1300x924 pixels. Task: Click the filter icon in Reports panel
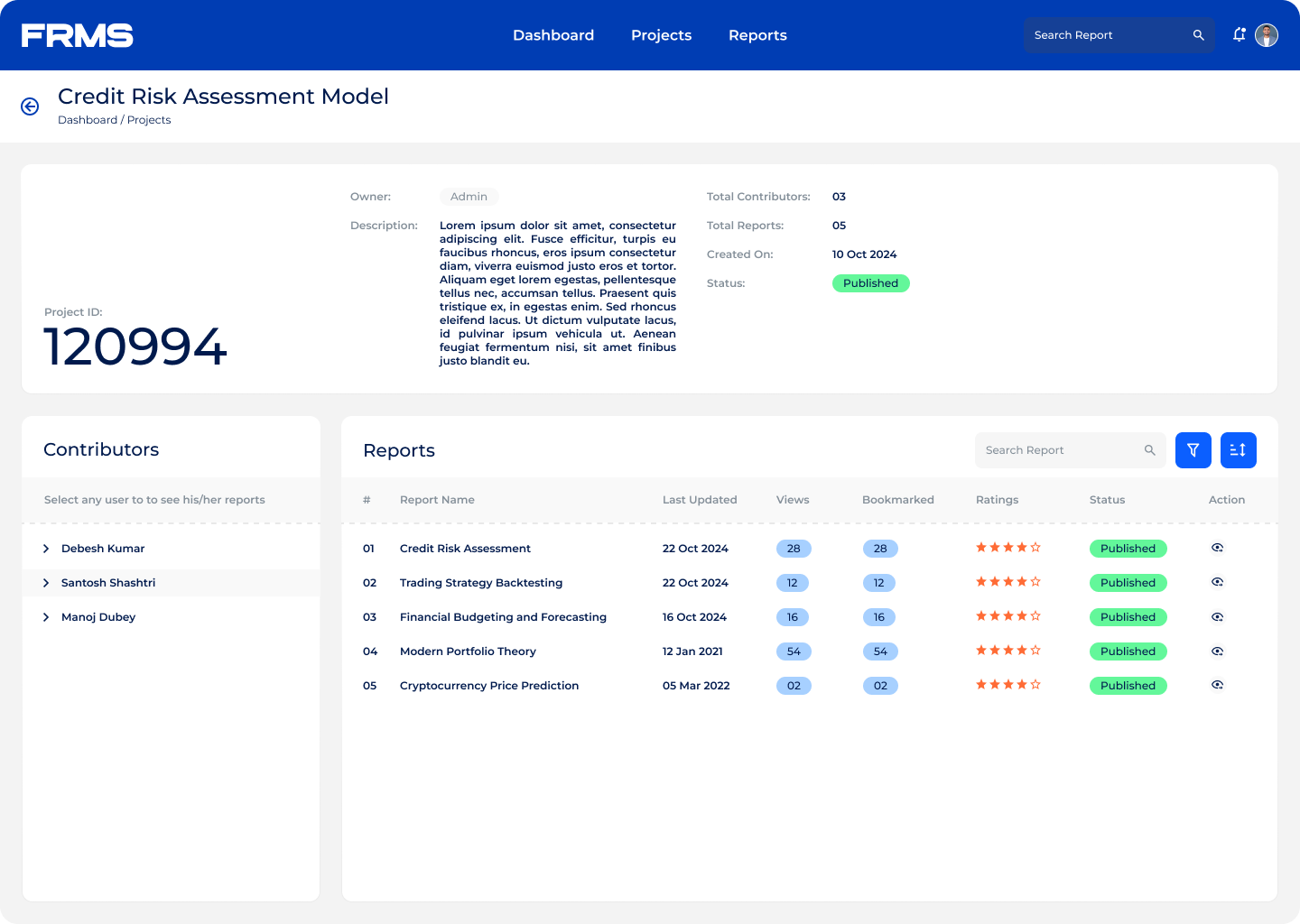click(1193, 450)
